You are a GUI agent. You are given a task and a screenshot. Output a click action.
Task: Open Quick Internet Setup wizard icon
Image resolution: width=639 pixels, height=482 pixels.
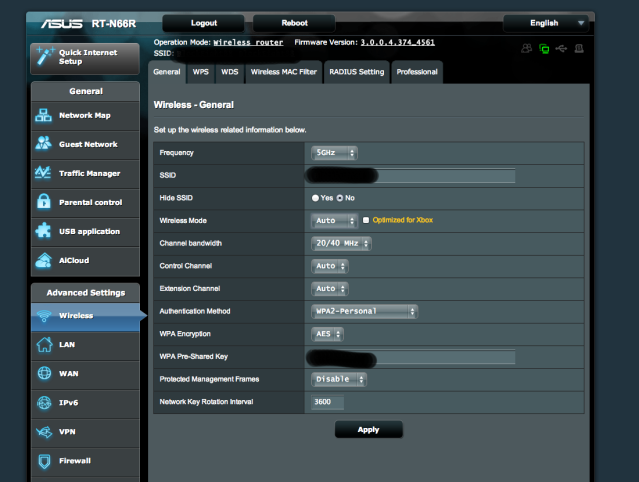pos(44,56)
